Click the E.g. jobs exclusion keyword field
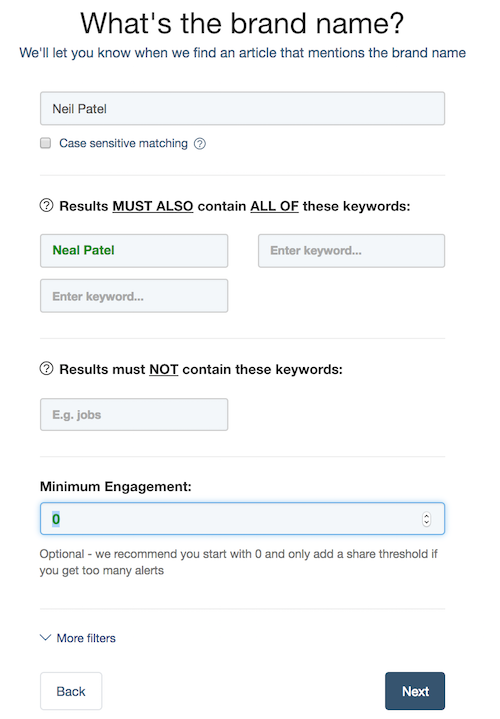The width and height of the screenshot is (500, 719). [x=134, y=415]
